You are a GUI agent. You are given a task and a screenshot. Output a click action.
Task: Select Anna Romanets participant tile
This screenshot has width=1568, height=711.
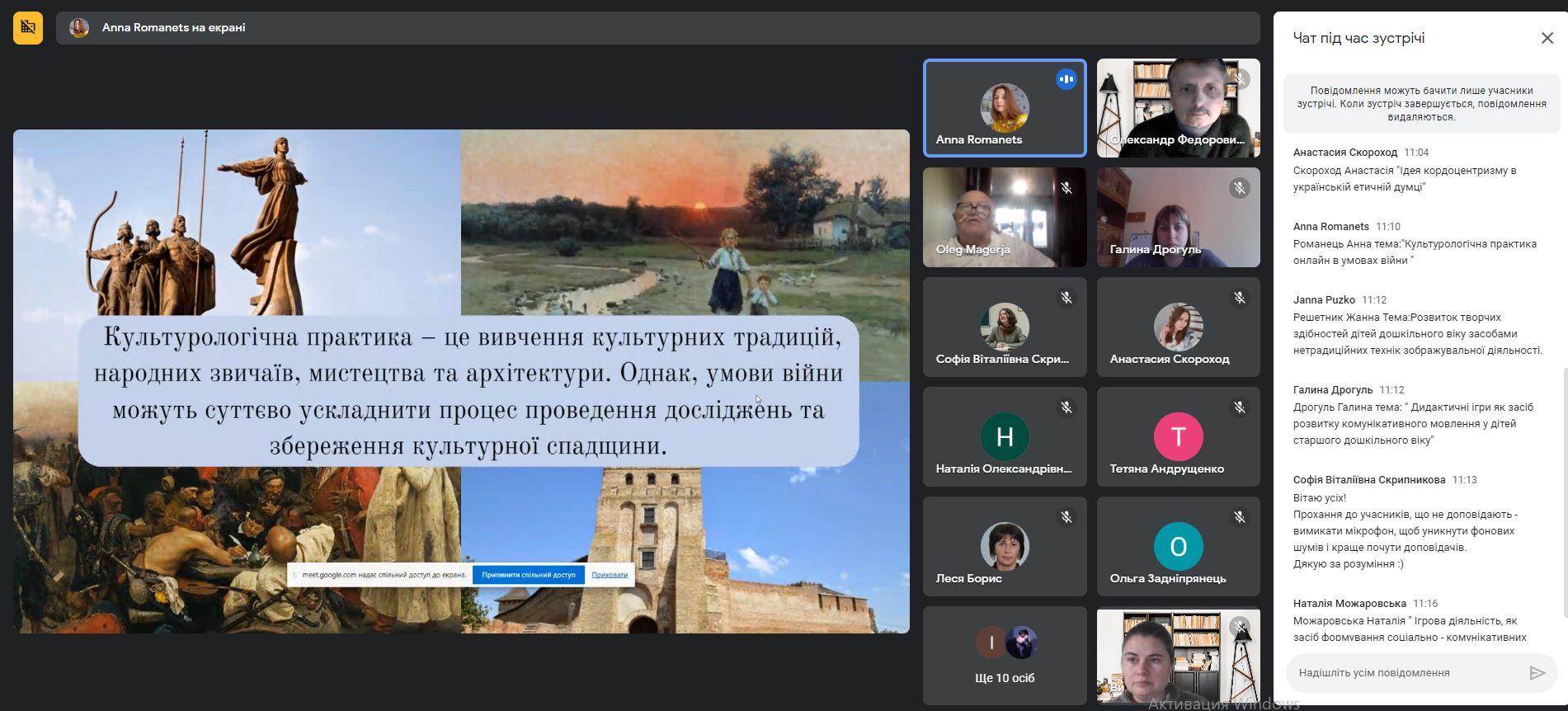(1004, 107)
